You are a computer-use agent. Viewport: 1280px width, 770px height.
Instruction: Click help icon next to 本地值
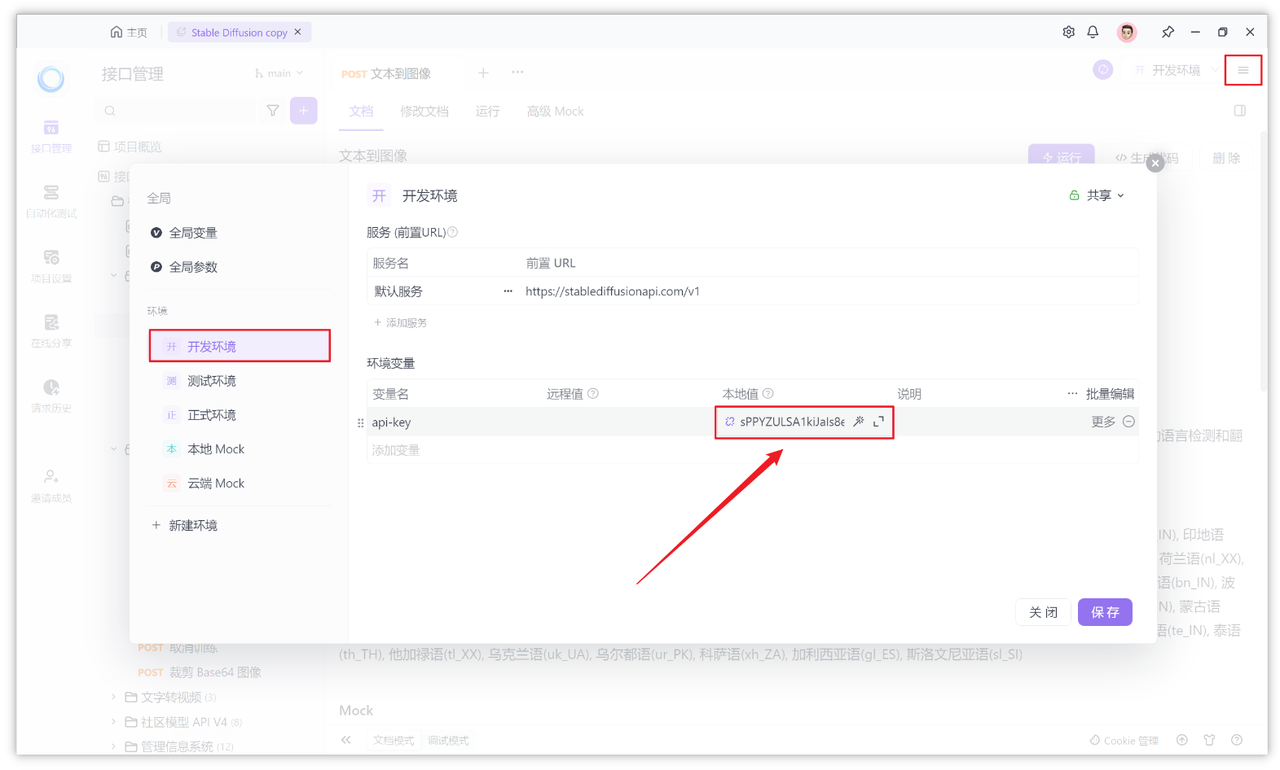tap(768, 394)
